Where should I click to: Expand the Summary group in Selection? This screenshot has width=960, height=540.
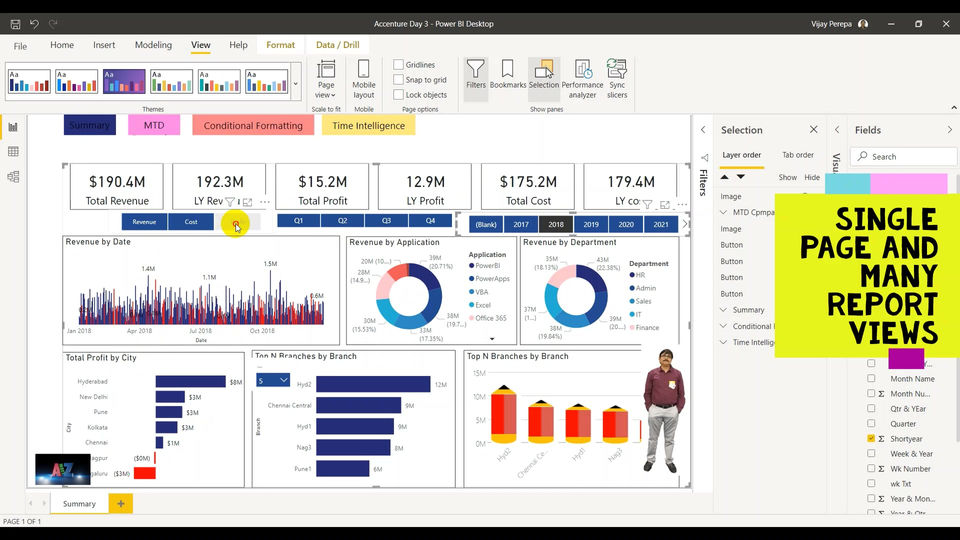[x=724, y=310]
